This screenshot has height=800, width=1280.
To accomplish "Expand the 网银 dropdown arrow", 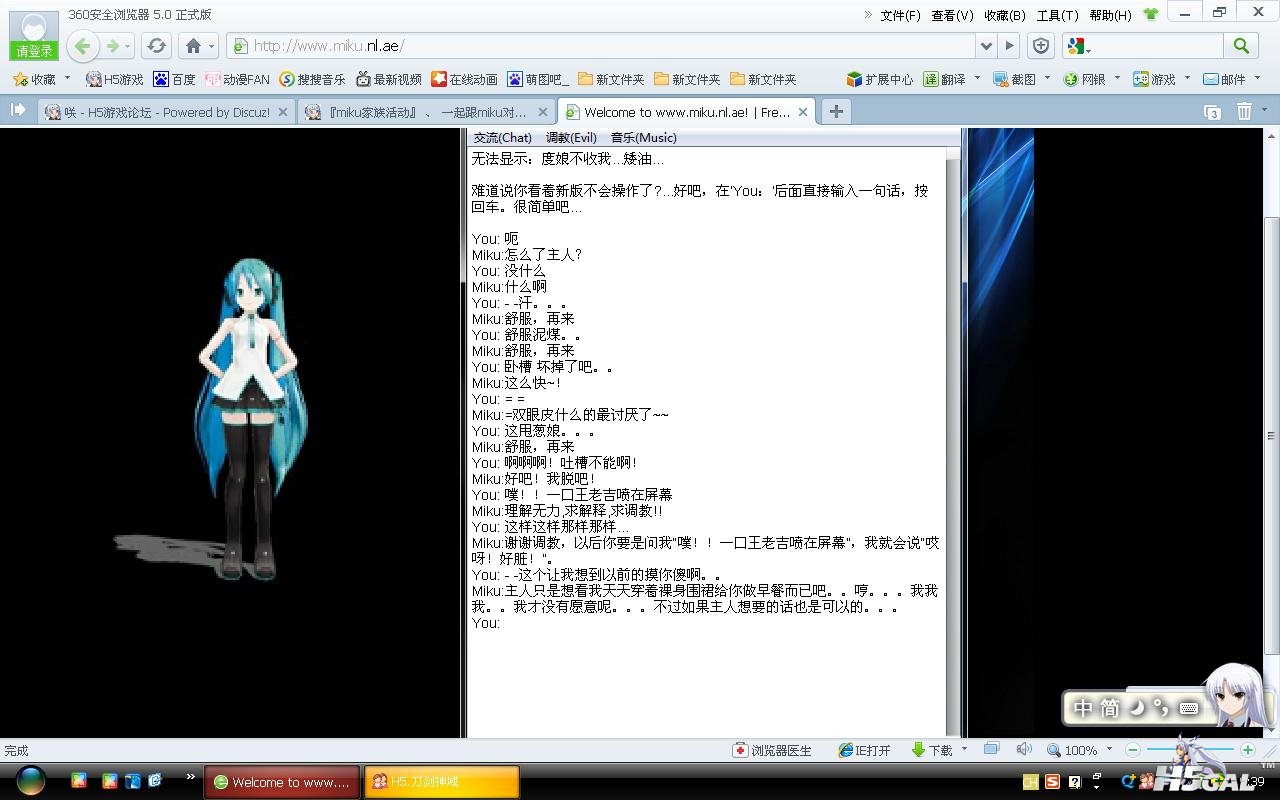I will point(1117,78).
